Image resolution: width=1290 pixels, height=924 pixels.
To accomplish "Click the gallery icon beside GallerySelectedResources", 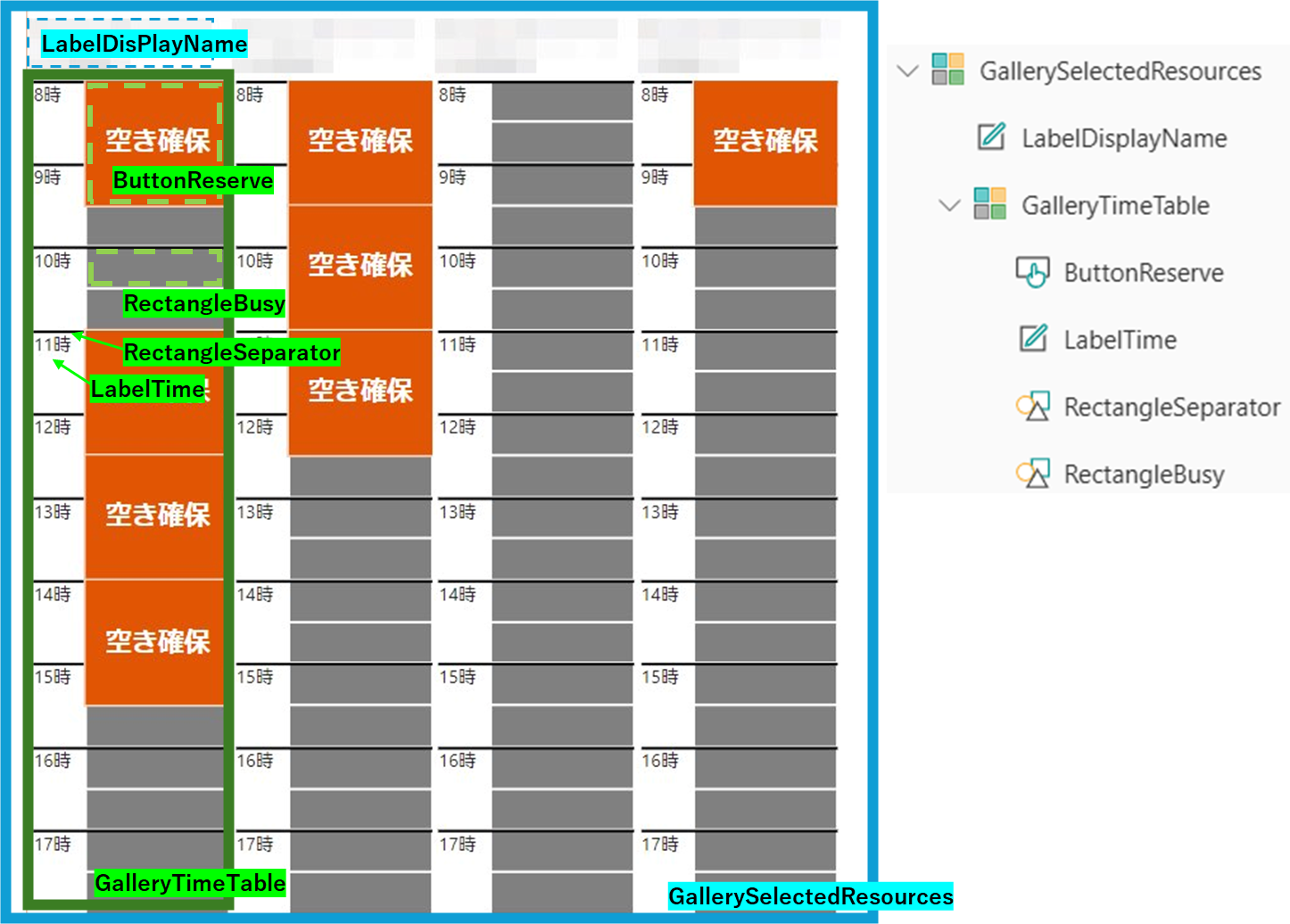I will (x=947, y=69).
